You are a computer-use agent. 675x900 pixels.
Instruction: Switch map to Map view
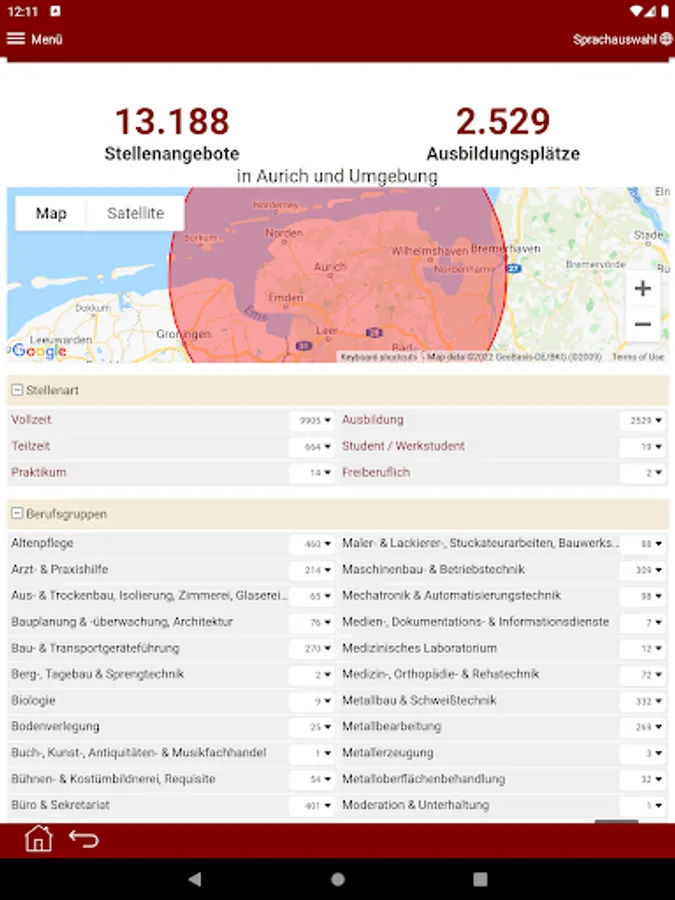[x=51, y=214]
